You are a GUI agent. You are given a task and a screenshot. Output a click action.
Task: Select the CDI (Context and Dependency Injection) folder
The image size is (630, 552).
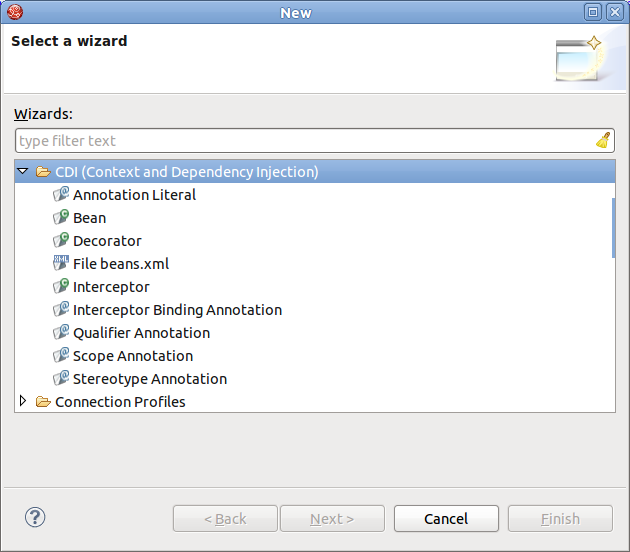(186, 172)
